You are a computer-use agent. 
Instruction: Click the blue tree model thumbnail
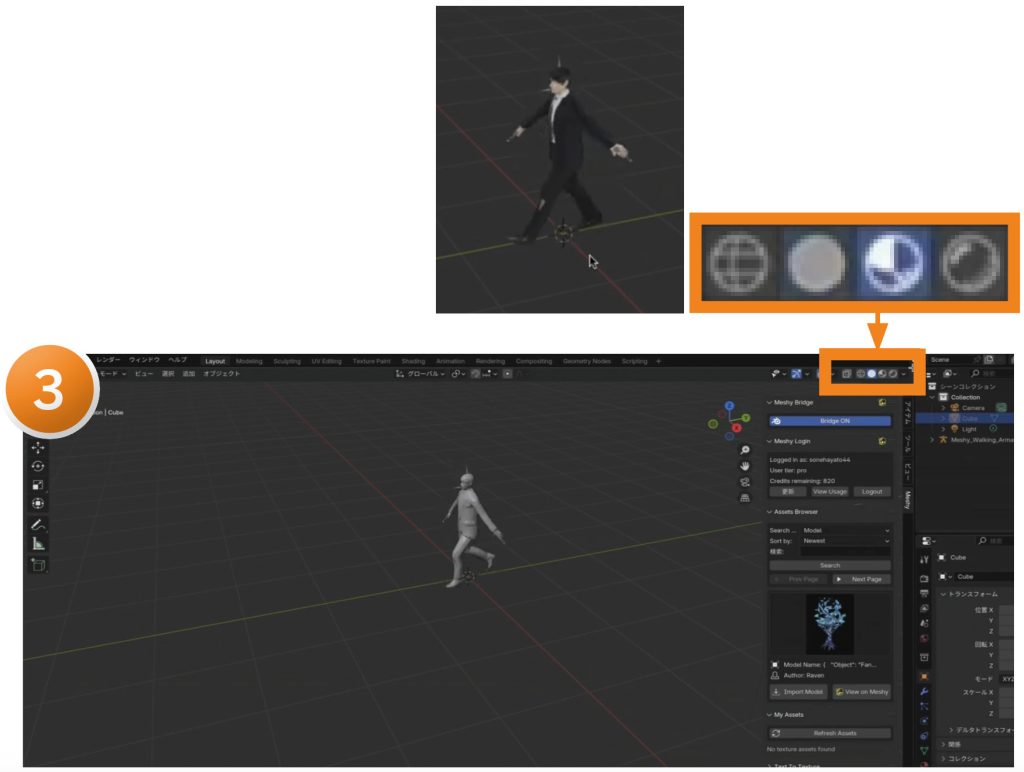(x=830, y=624)
